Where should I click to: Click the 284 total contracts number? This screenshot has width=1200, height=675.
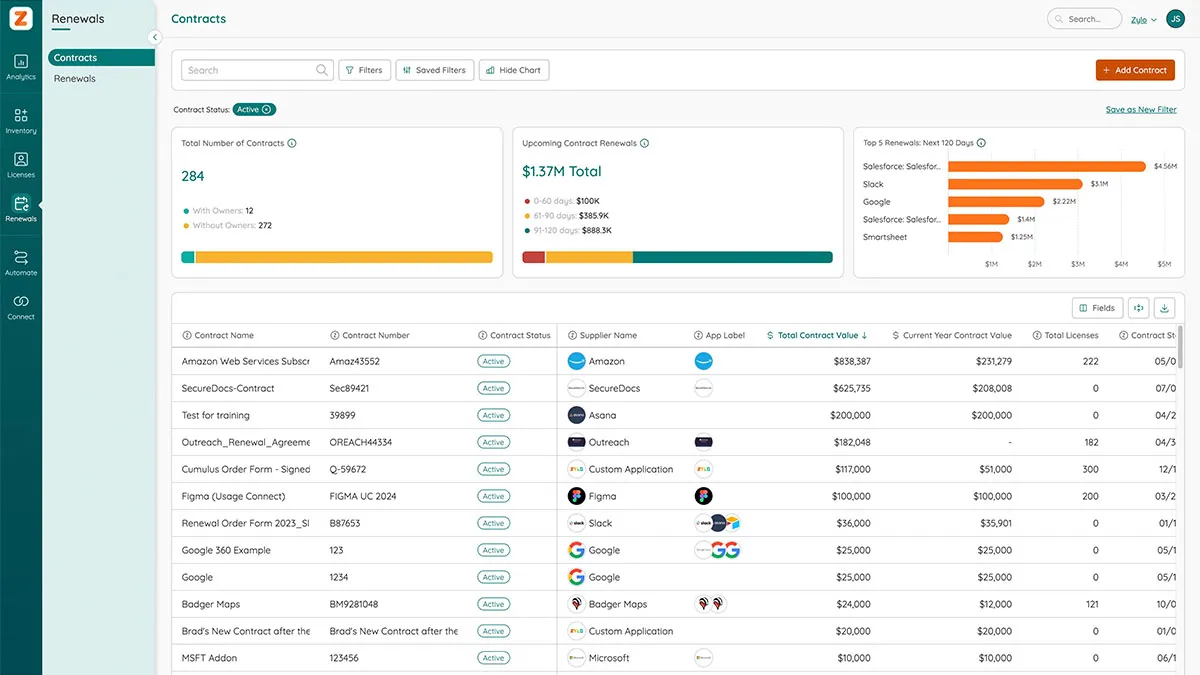point(193,176)
